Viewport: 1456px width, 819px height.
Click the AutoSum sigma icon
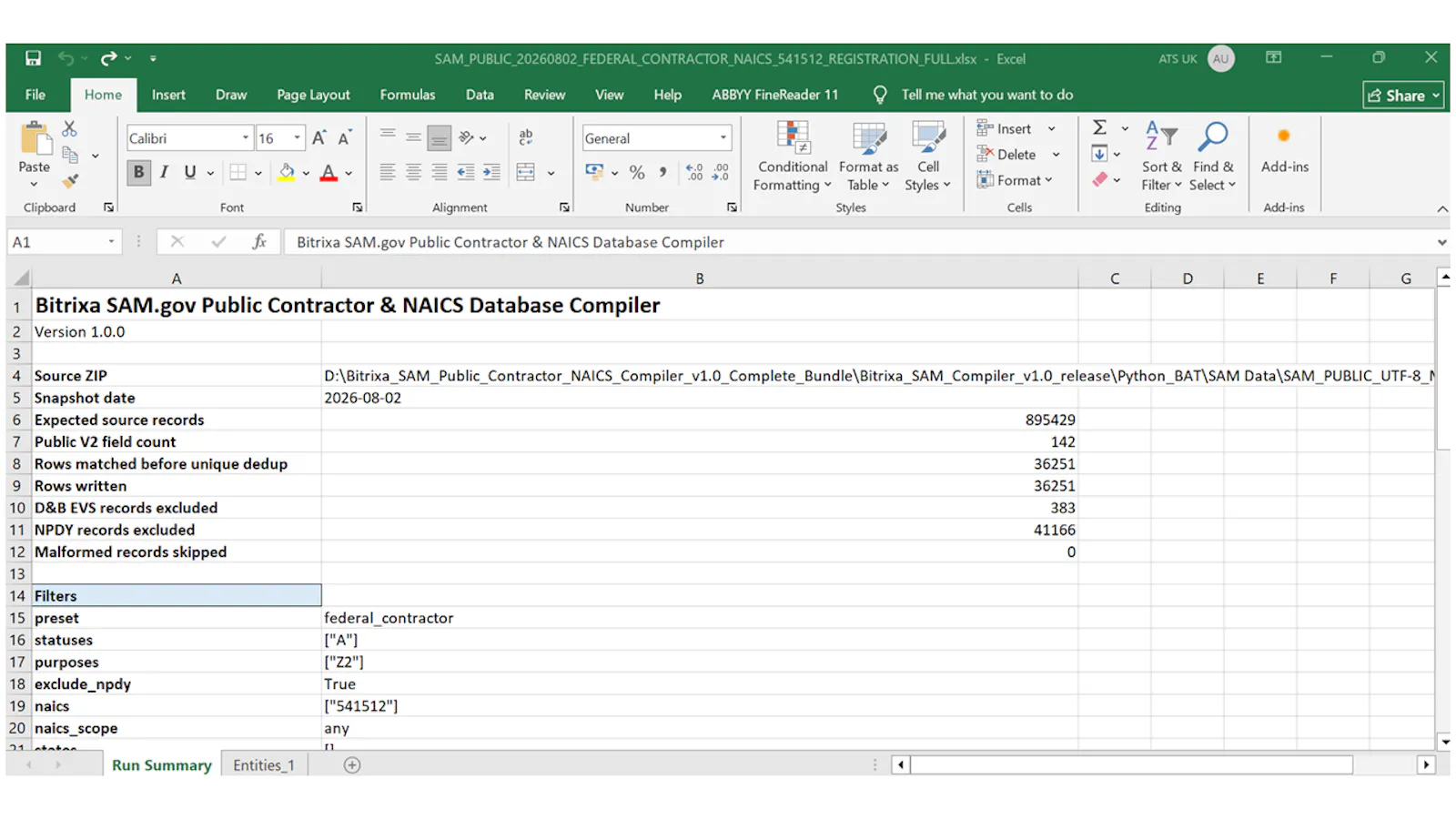point(1100,128)
